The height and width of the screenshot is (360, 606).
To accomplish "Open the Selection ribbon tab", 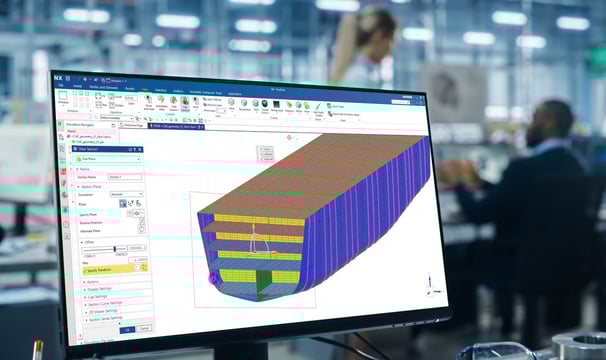I will tap(160, 90).
